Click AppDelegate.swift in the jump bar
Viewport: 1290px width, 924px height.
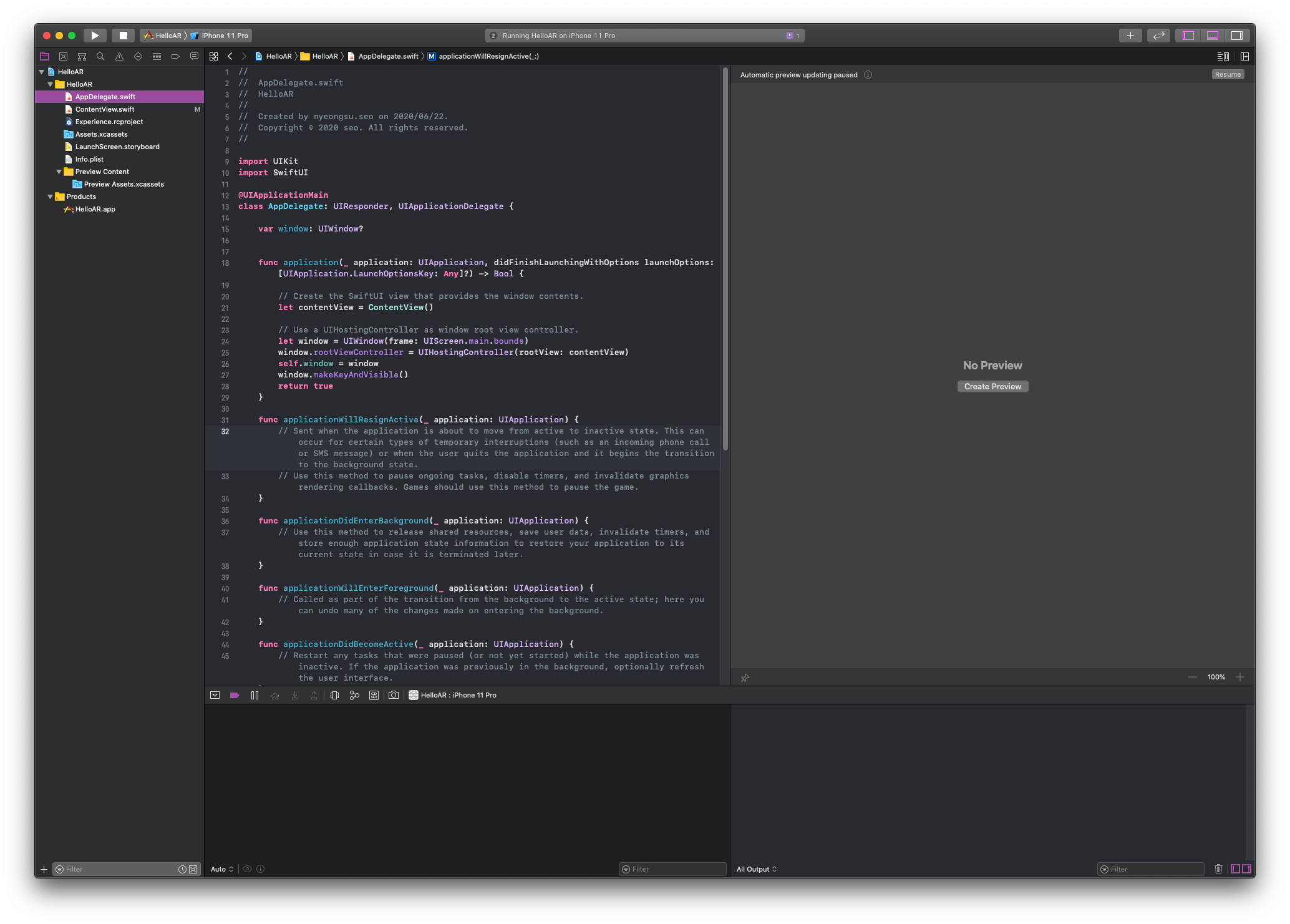click(x=388, y=56)
